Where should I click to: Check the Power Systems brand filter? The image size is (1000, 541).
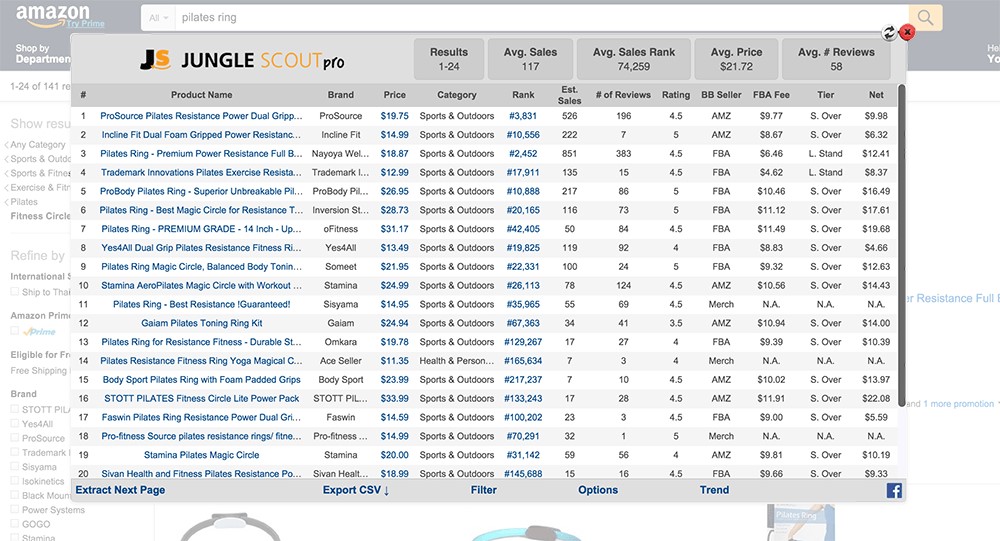tap(15, 509)
